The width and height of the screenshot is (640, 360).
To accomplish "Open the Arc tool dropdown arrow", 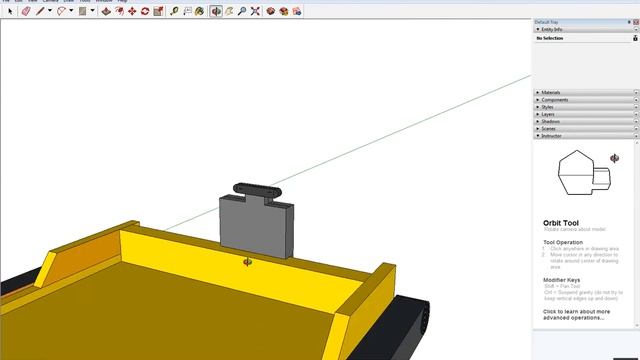I will tap(71, 11).
